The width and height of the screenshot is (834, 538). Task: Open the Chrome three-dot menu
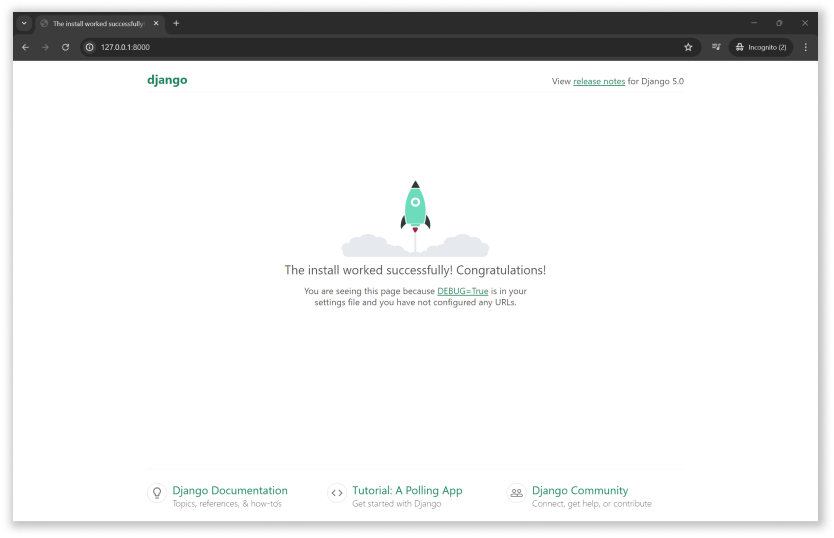pos(806,47)
